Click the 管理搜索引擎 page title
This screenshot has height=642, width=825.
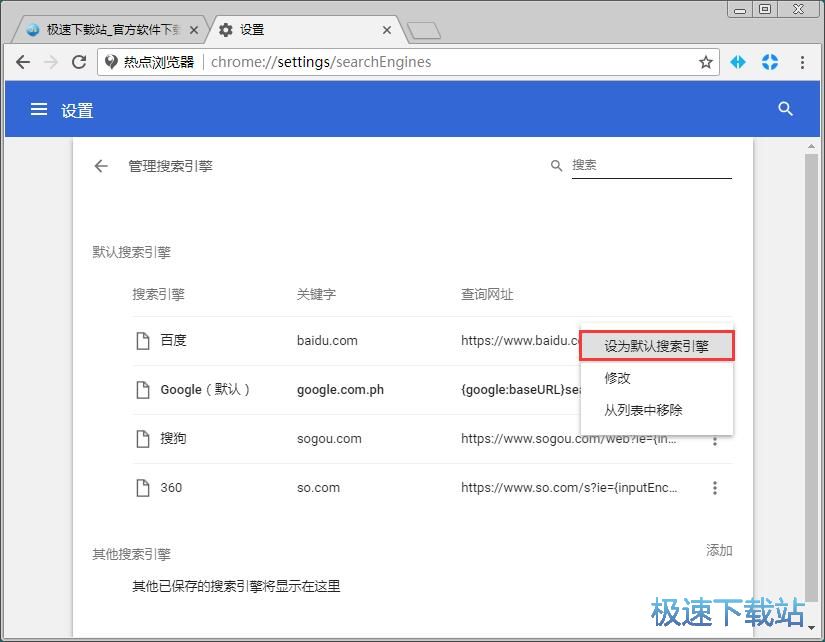[170, 166]
